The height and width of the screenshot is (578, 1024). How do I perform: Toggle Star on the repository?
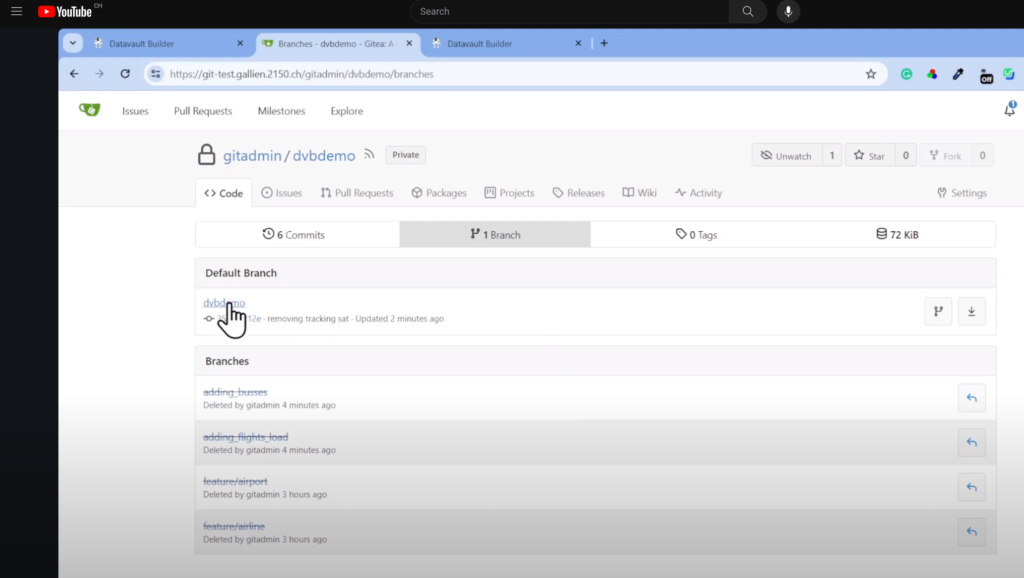pyautogui.click(x=868, y=156)
